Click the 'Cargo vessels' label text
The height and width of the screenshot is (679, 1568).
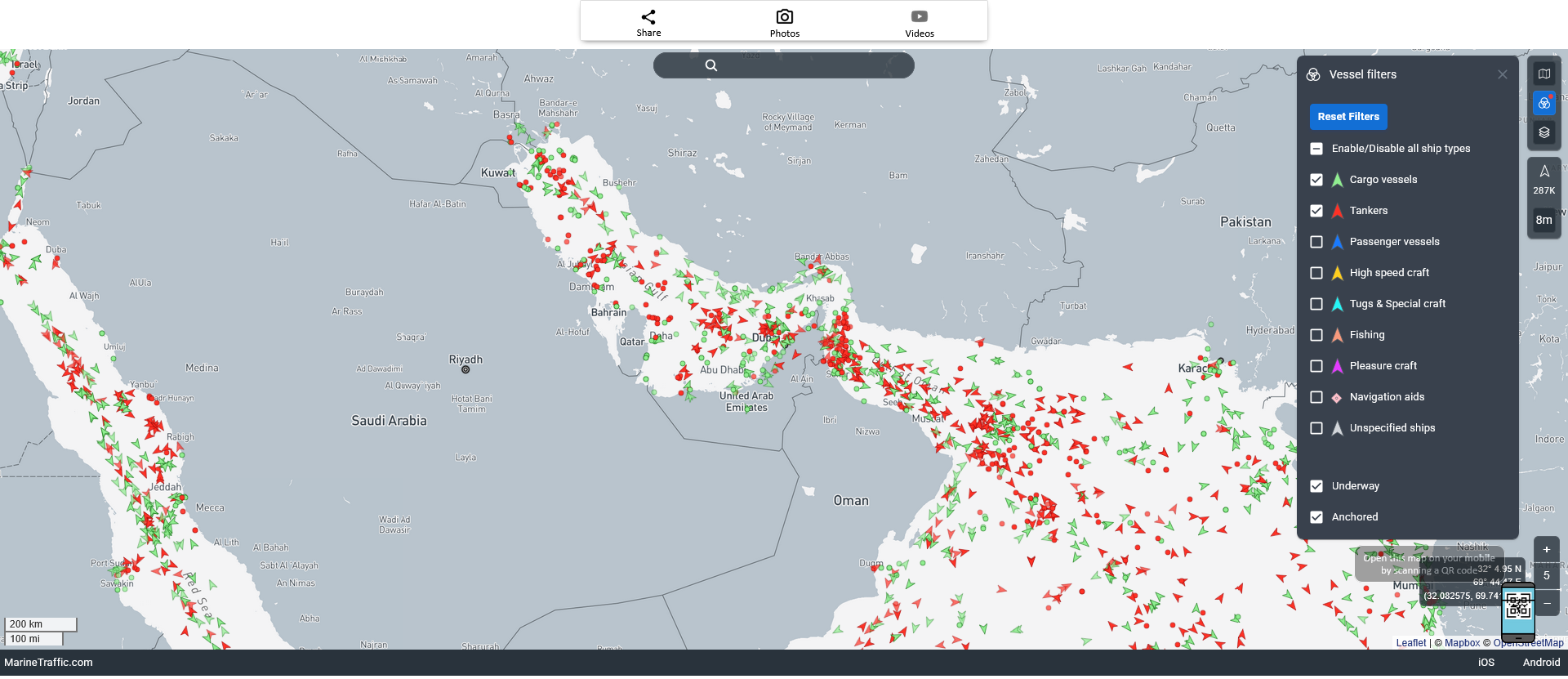tap(1383, 180)
